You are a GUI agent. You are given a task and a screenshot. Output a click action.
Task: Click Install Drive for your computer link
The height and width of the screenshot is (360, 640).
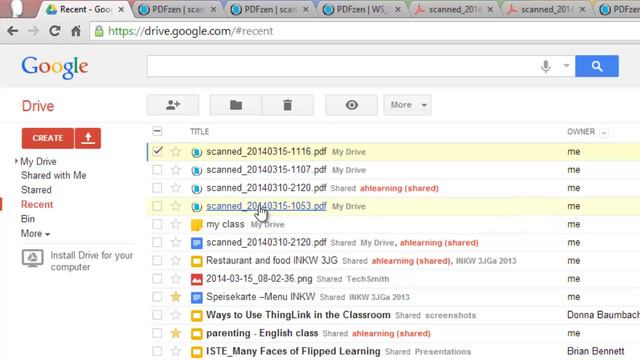(91, 261)
